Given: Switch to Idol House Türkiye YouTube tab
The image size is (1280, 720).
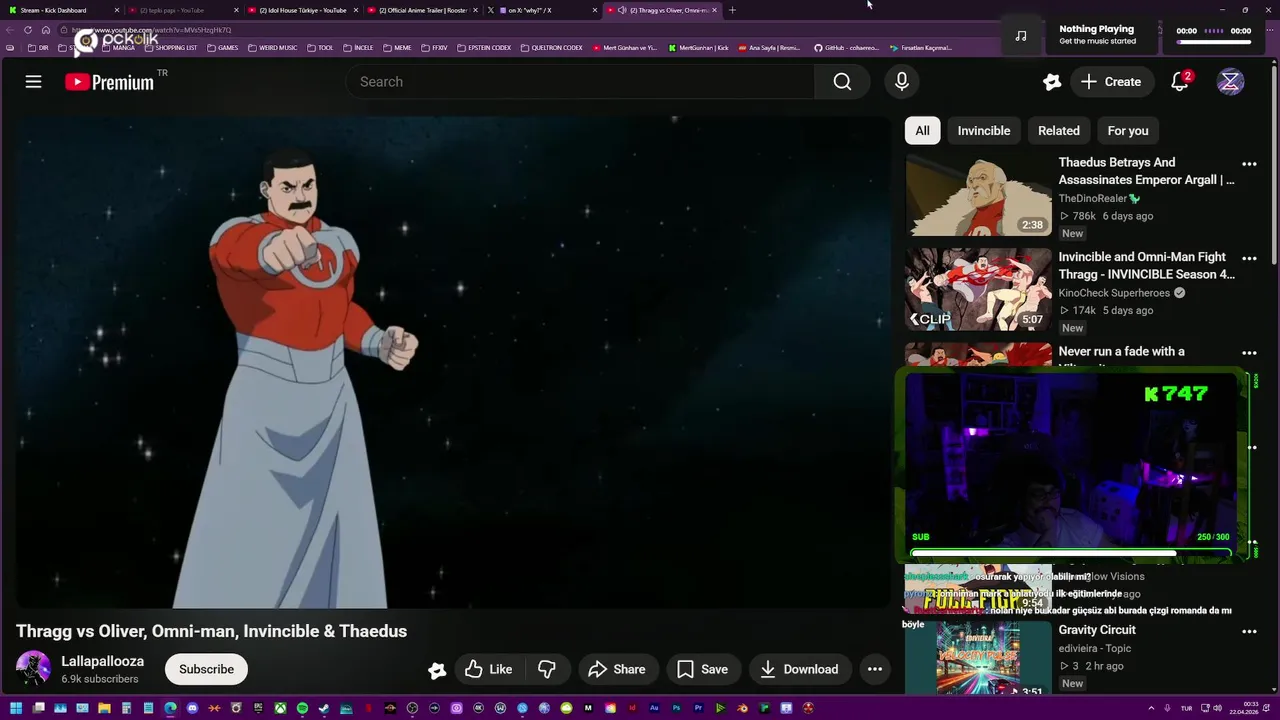Looking at the screenshot, I should coord(303,10).
